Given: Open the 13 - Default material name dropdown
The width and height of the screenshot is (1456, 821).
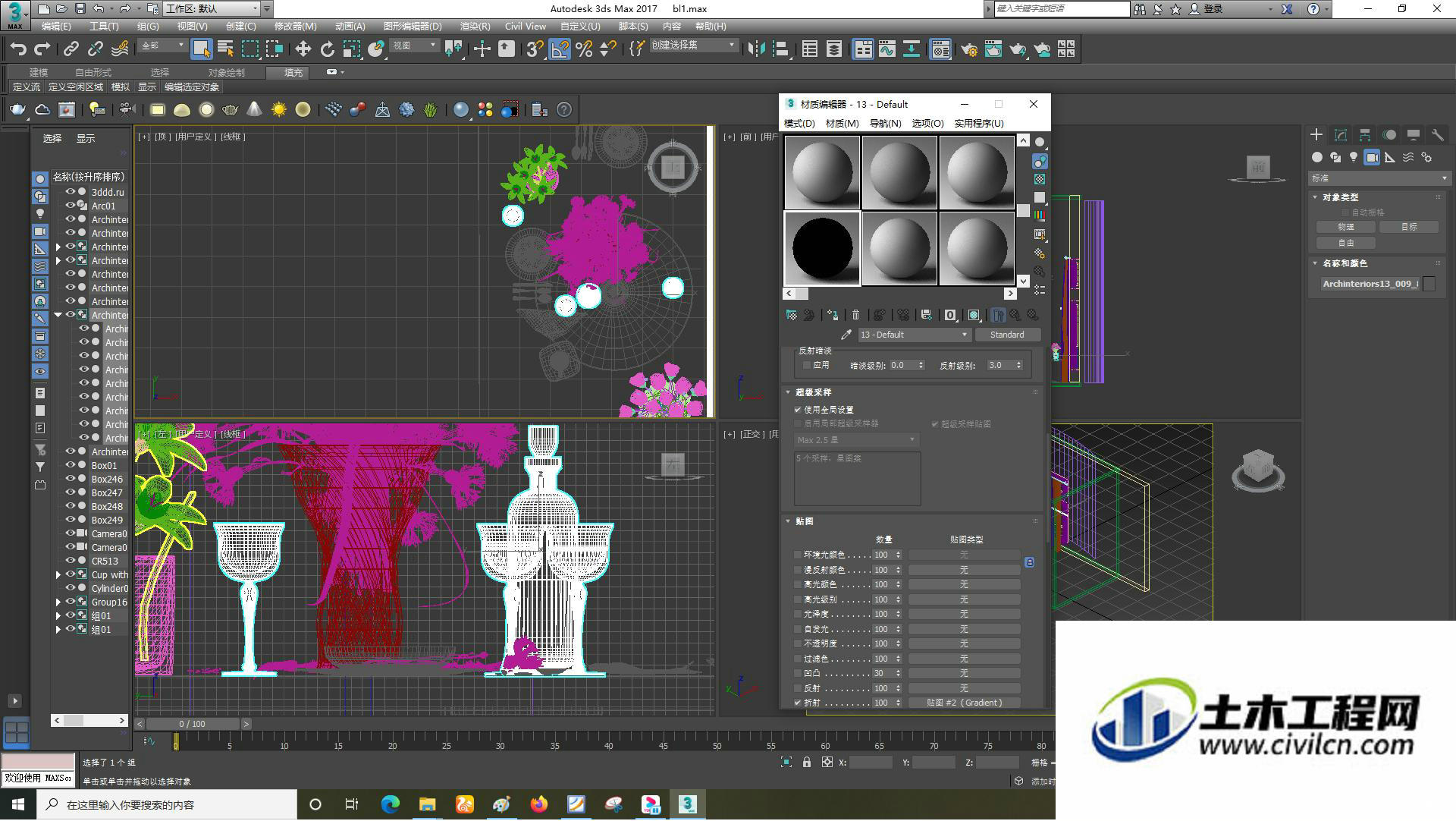Looking at the screenshot, I should (x=914, y=335).
